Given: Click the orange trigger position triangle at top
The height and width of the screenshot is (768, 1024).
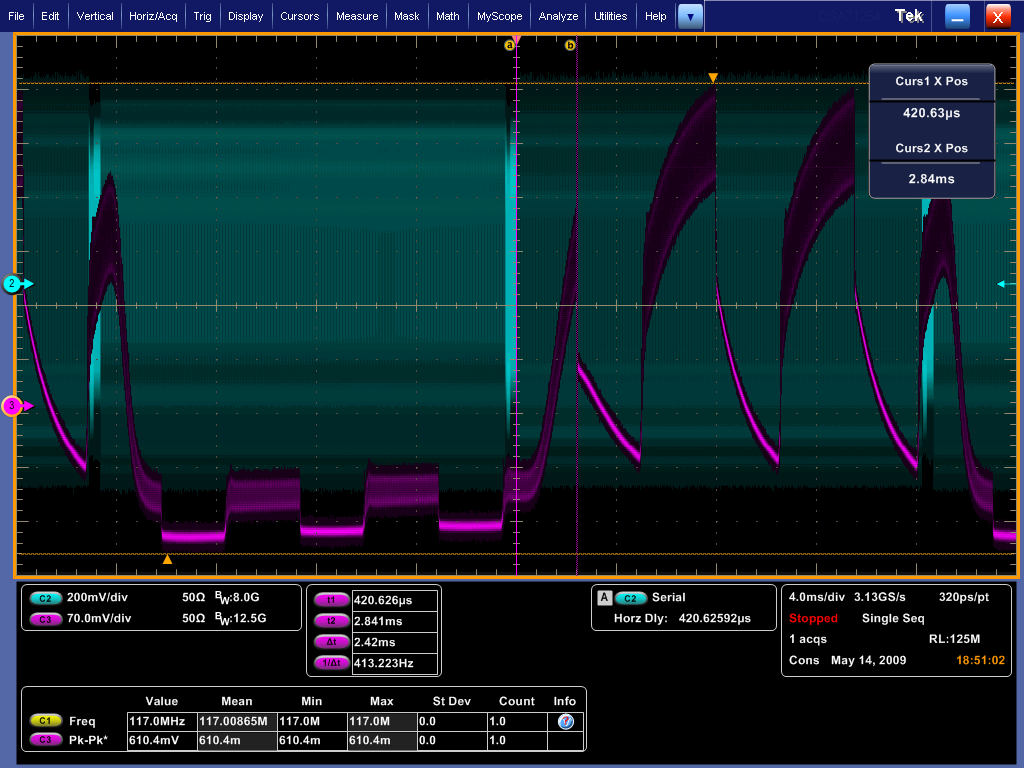Looking at the screenshot, I should pos(713,78).
